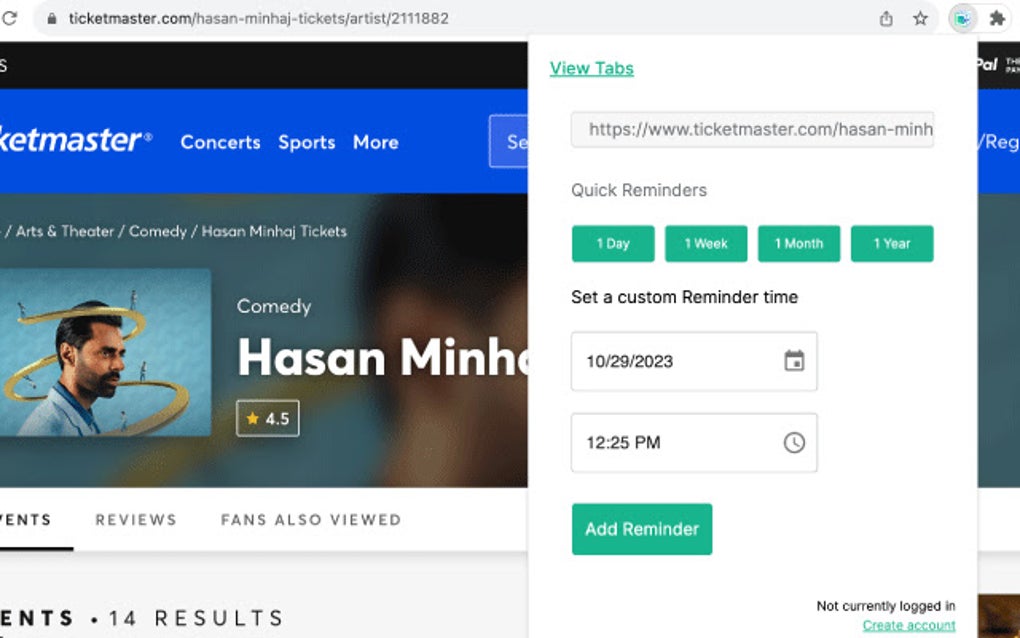Open the View Tabs link
This screenshot has width=1020, height=638.
pos(591,67)
